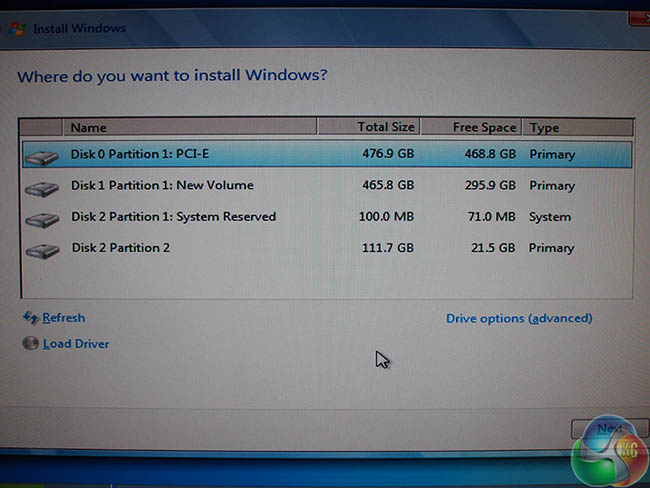Click the 468.8 GB free space cell
The width and height of the screenshot is (650, 488).
490,154
